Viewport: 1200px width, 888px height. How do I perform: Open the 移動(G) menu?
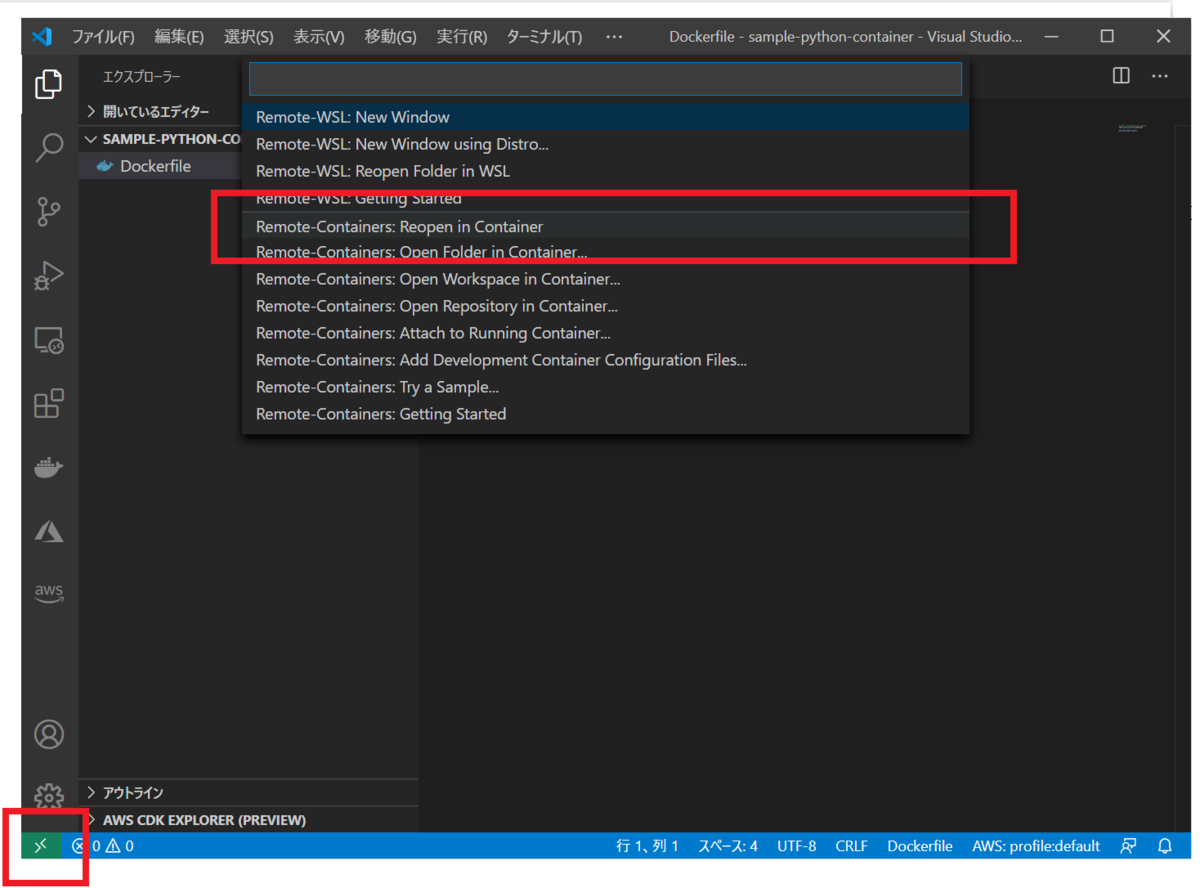pyautogui.click(x=391, y=37)
